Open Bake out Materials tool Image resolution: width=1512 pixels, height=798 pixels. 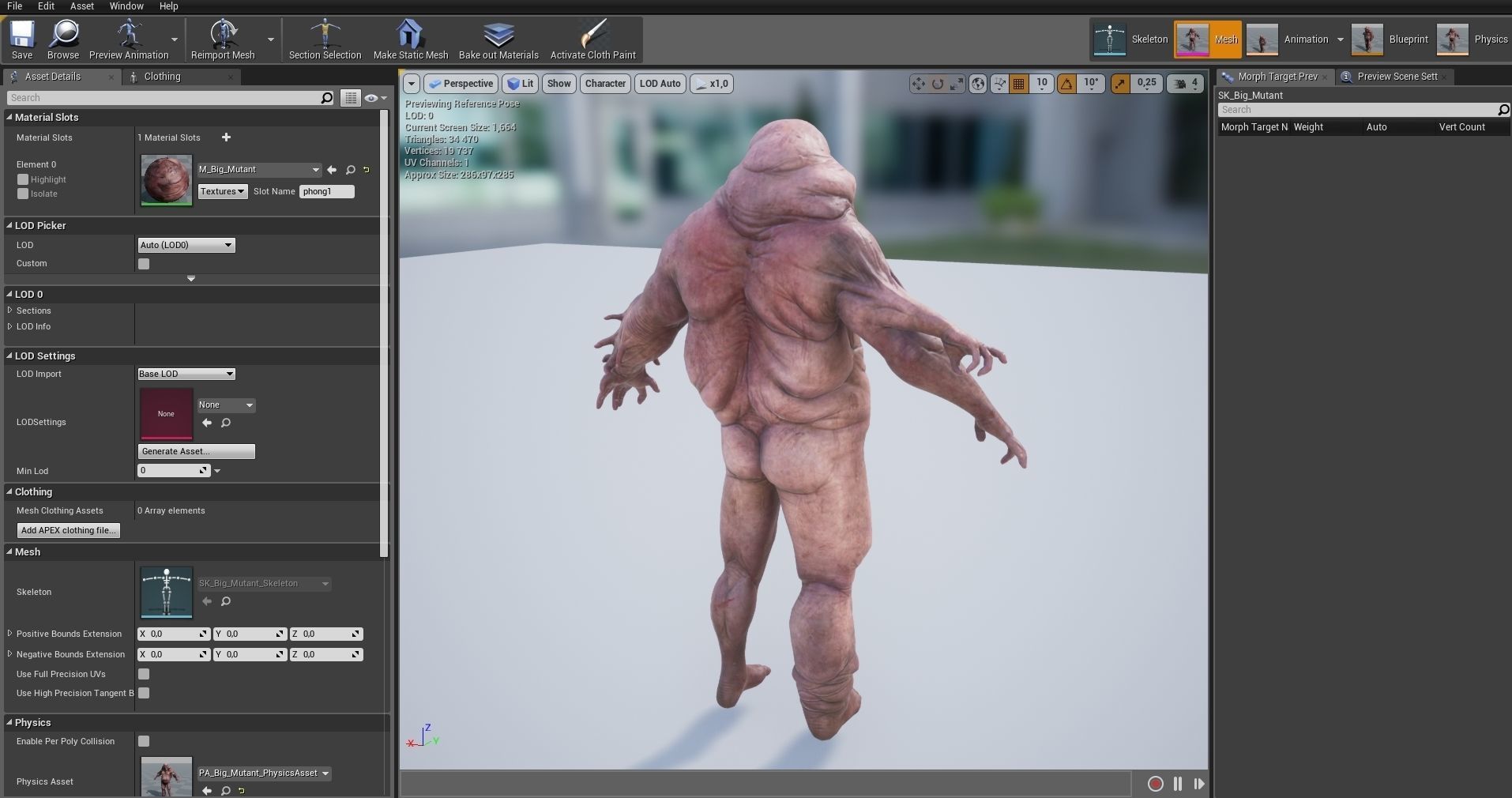click(498, 40)
